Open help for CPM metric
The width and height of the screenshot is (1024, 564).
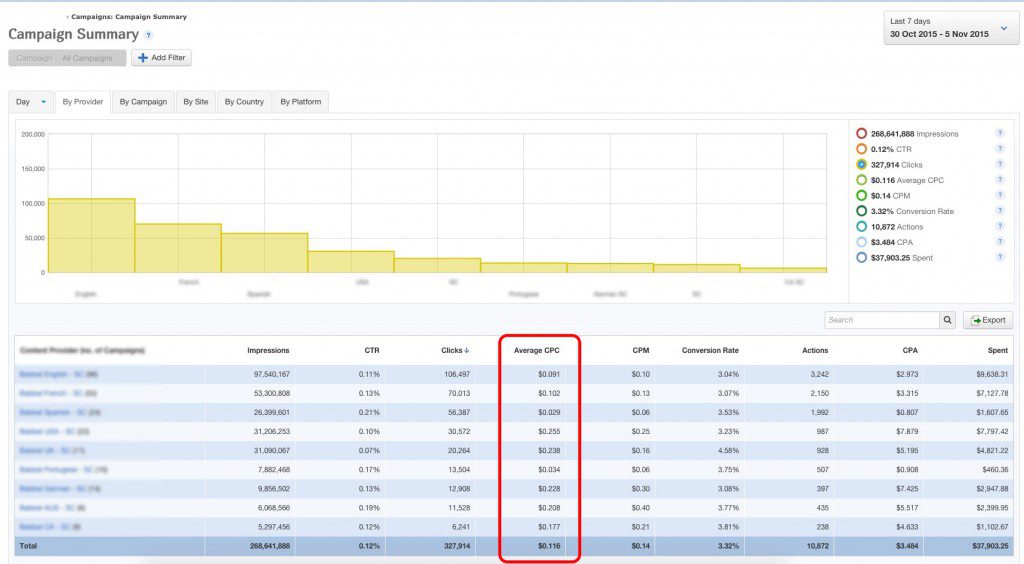(x=999, y=195)
